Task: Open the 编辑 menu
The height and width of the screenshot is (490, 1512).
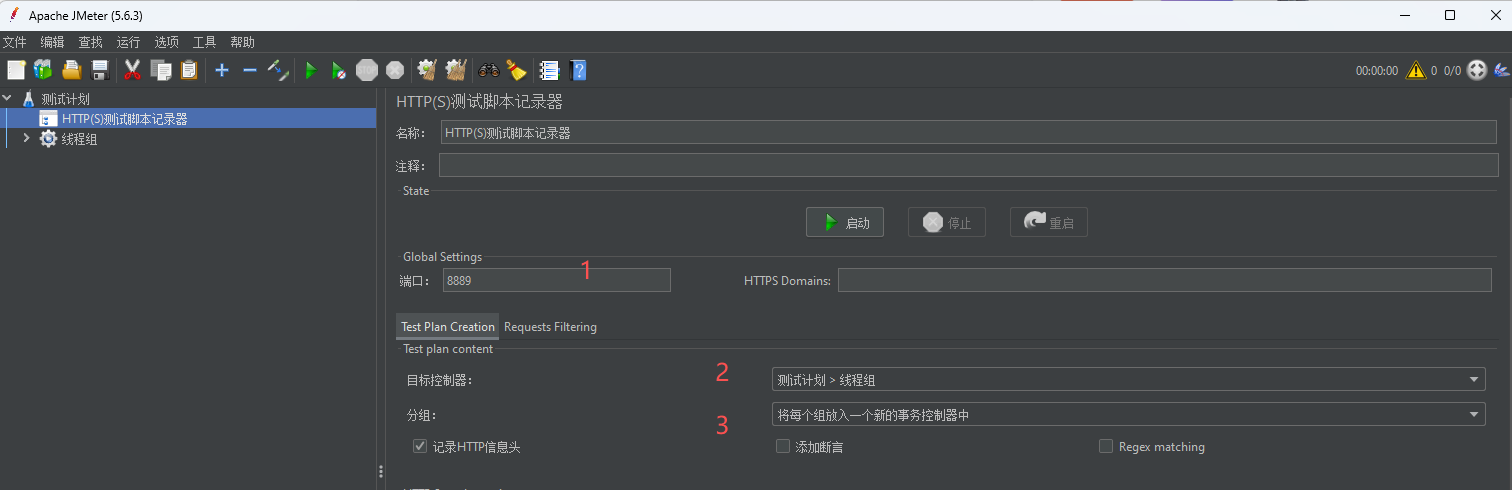Action: [x=52, y=42]
